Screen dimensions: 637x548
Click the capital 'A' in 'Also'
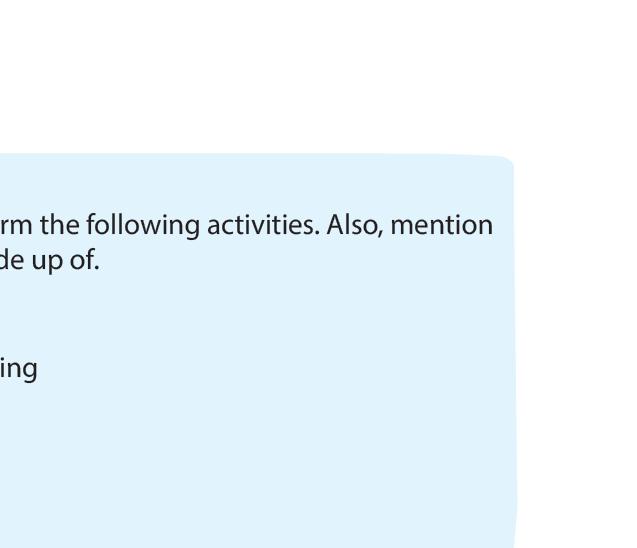[335, 225]
